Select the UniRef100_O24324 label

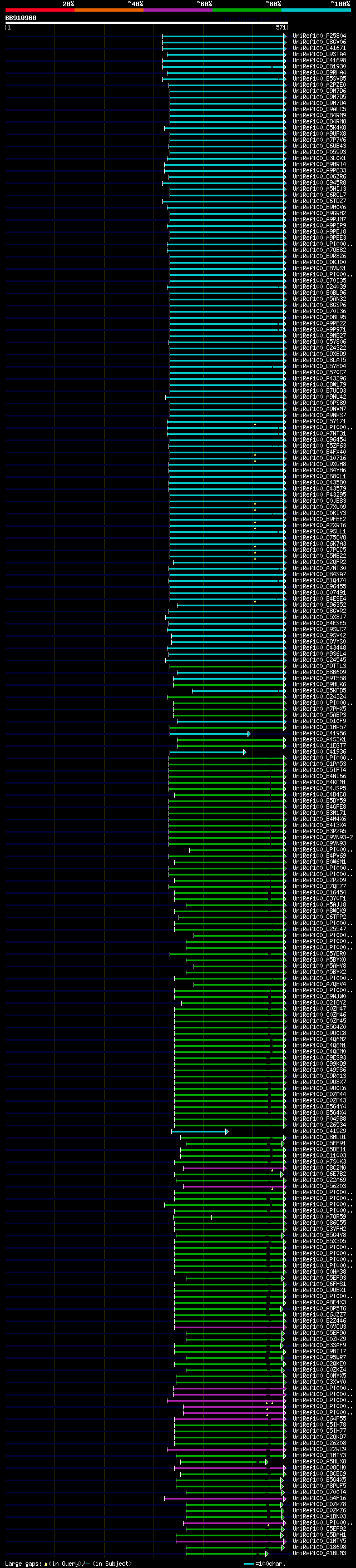tap(319, 697)
